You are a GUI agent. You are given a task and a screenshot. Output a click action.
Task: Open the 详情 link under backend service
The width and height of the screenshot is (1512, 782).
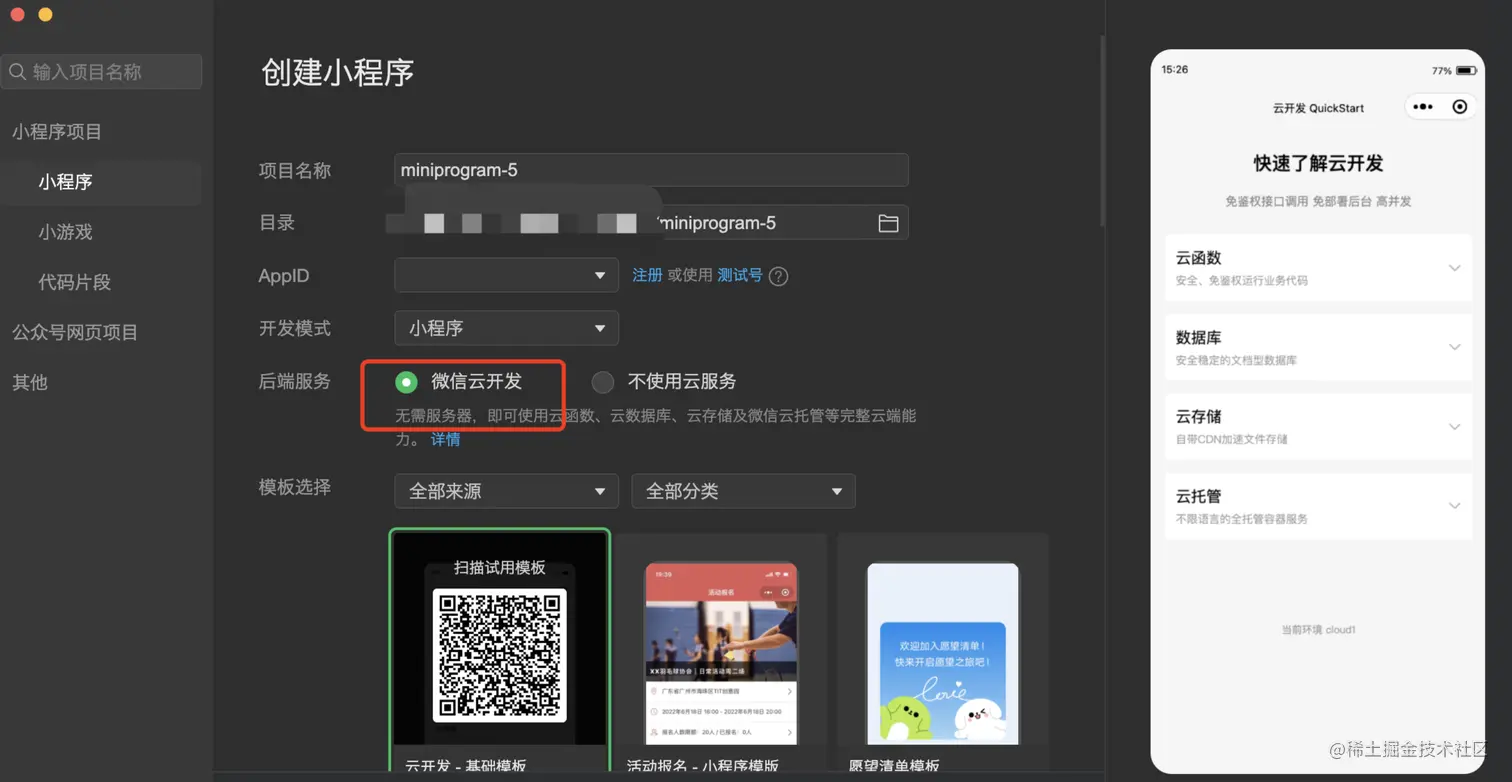point(446,439)
